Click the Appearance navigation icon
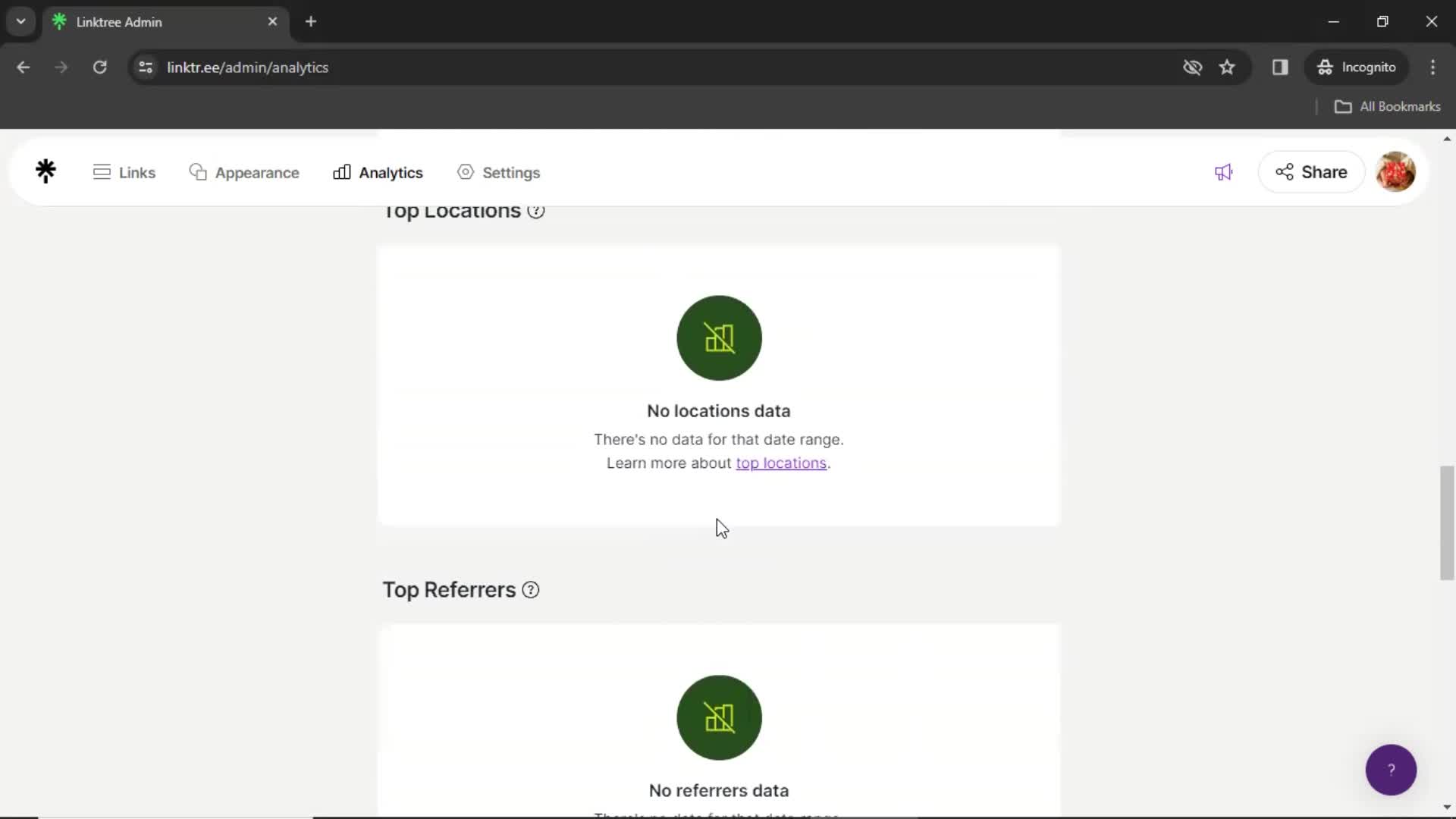Image resolution: width=1456 pixels, height=819 pixels. pyautogui.click(x=197, y=172)
